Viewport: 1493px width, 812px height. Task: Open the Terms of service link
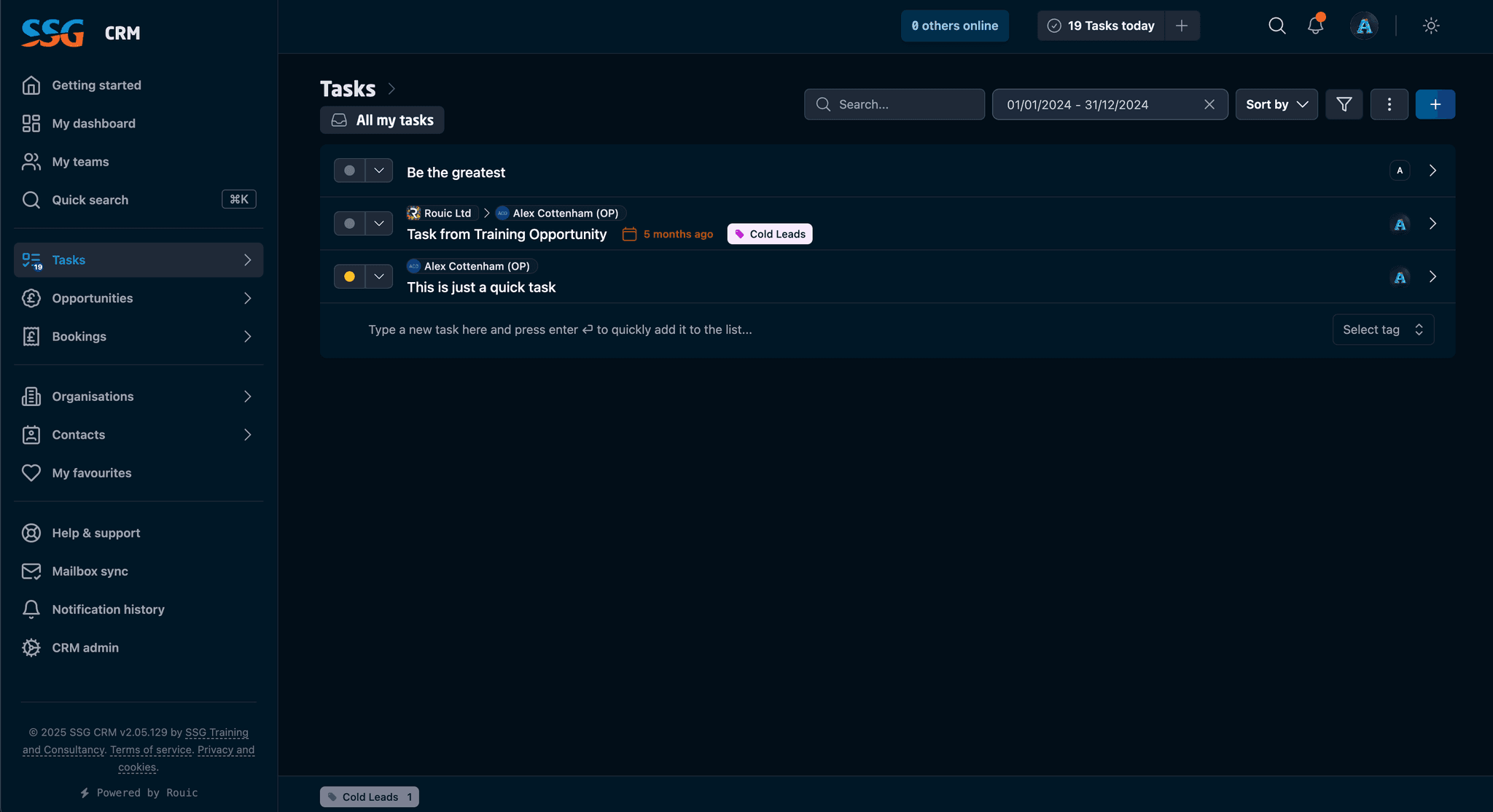click(150, 749)
